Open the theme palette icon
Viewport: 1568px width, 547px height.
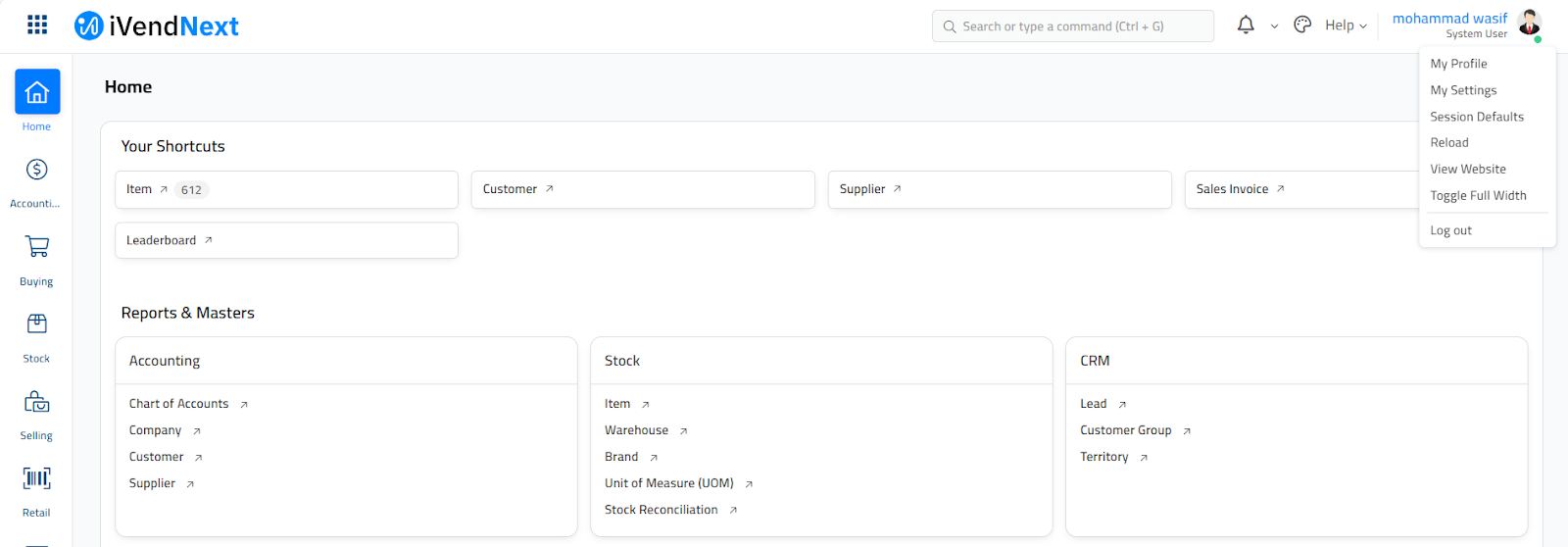pyautogui.click(x=1302, y=25)
